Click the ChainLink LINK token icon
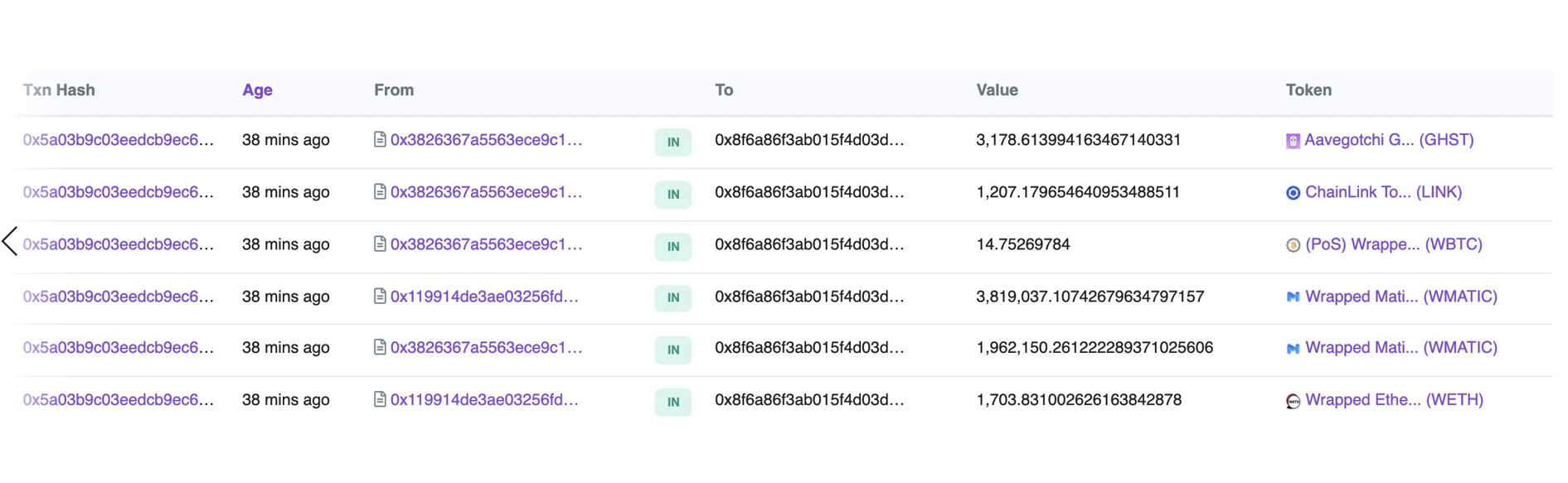The width and height of the screenshot is (1568, 483). click(1293, 193)
